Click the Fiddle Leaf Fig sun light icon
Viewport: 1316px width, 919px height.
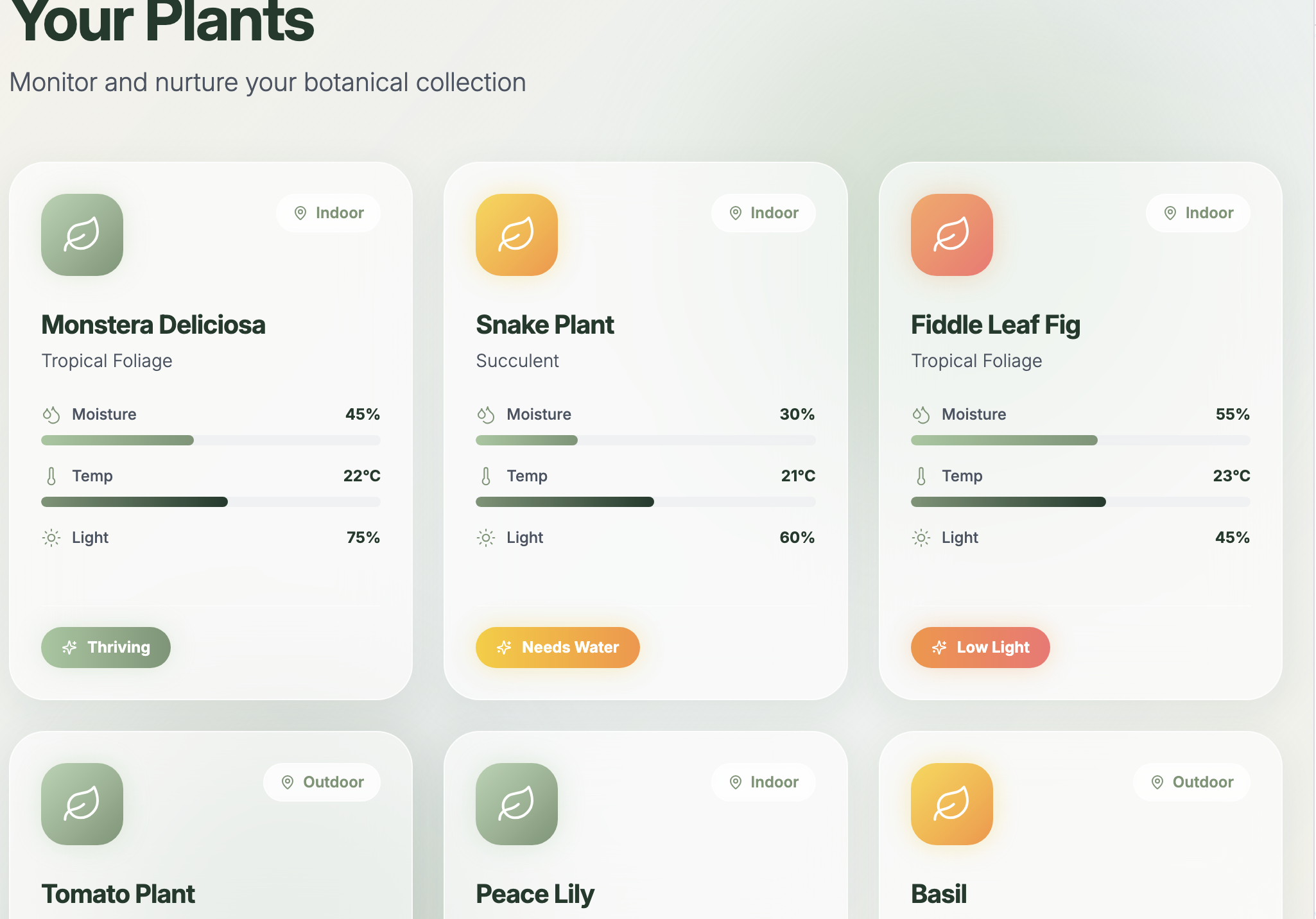[x=921, y=538]
